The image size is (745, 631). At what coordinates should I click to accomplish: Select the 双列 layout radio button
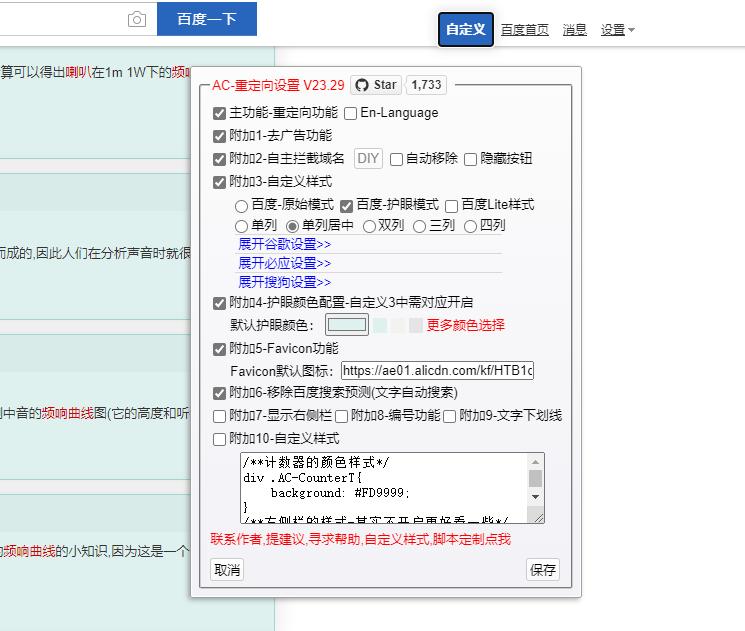369,226
